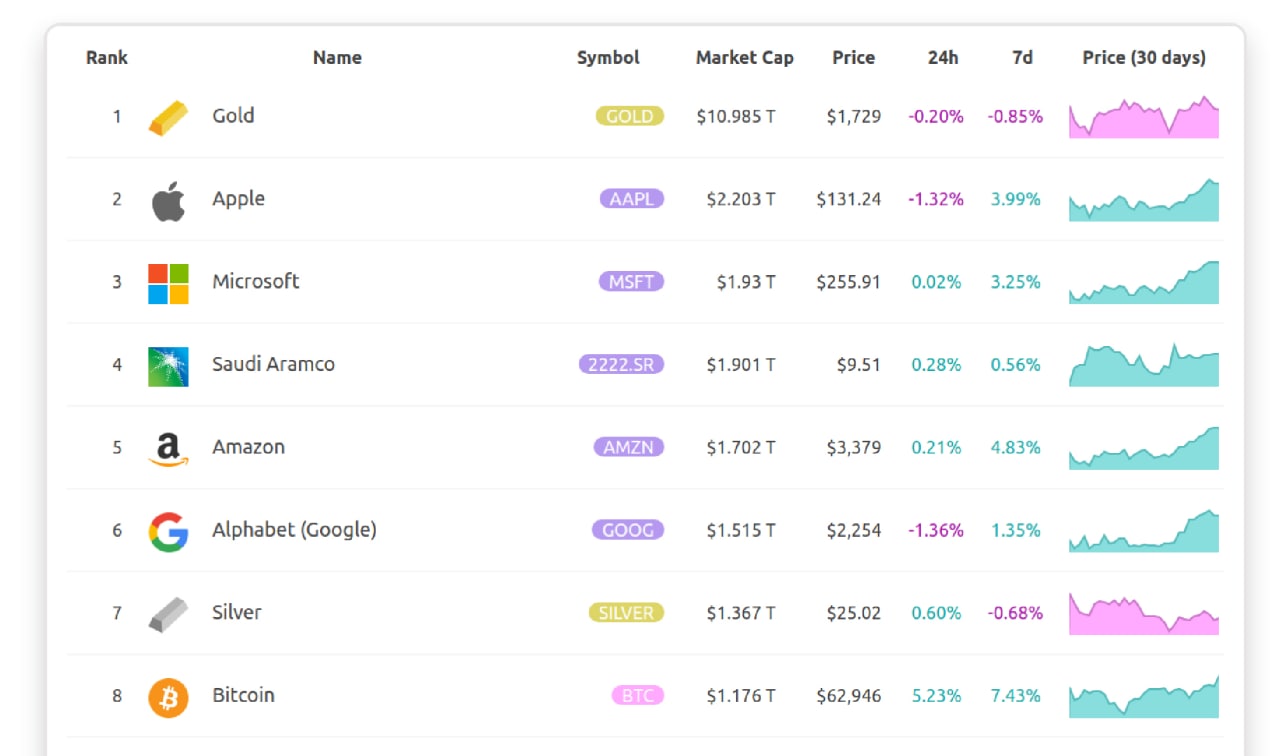Click the GOLD symbol badge

[630, 116]
